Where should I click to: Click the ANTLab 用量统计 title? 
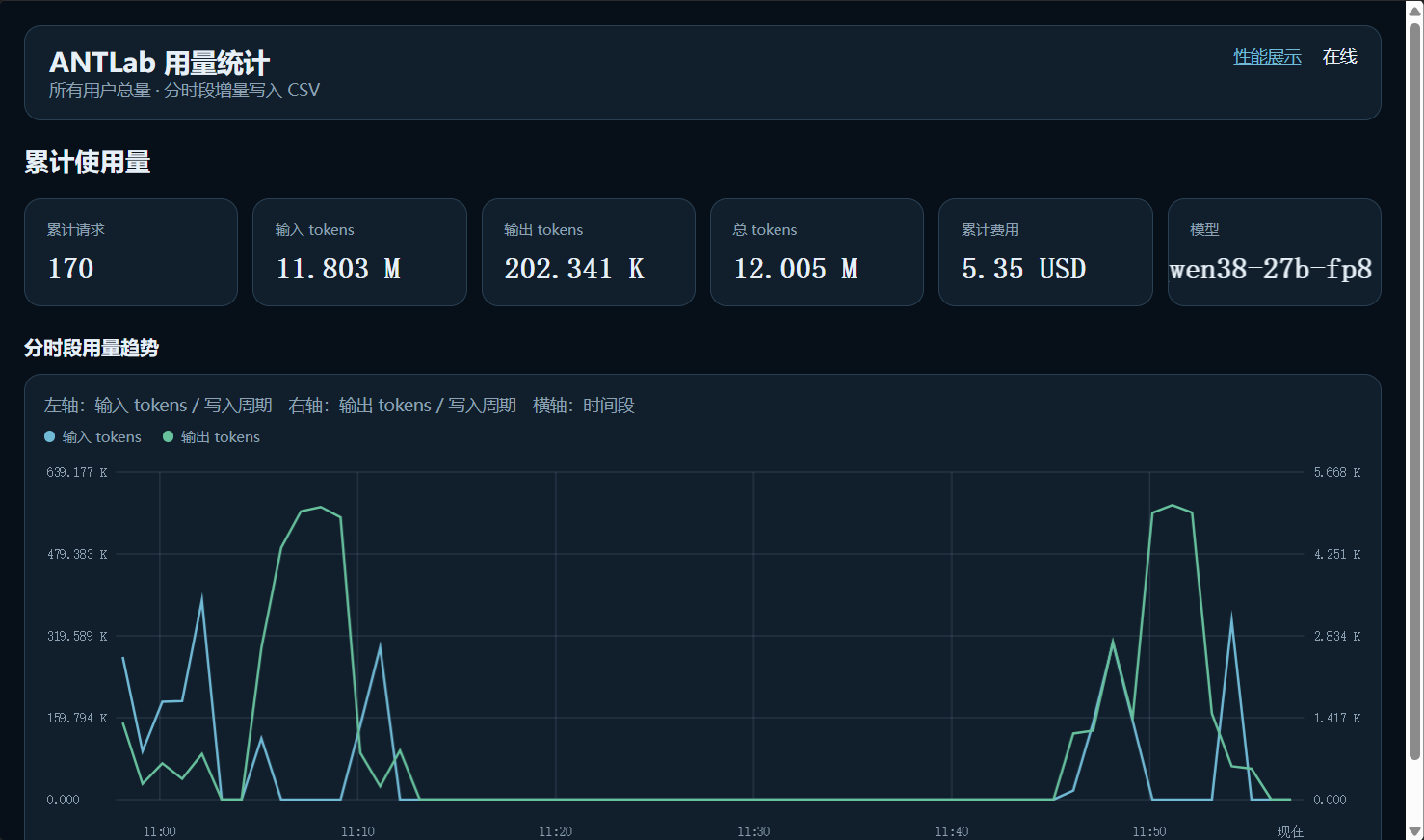coord(159,63)
